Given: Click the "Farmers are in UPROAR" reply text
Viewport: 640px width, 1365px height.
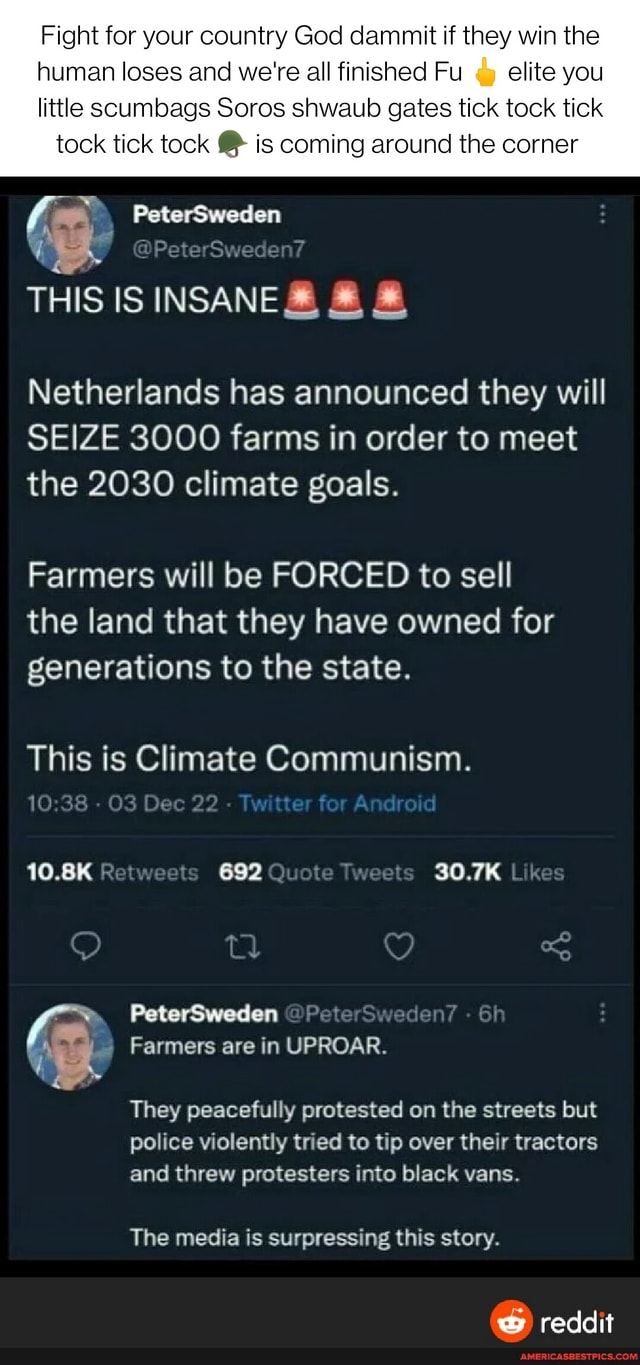Looking at the screenshot, I should click(252, 1047).
